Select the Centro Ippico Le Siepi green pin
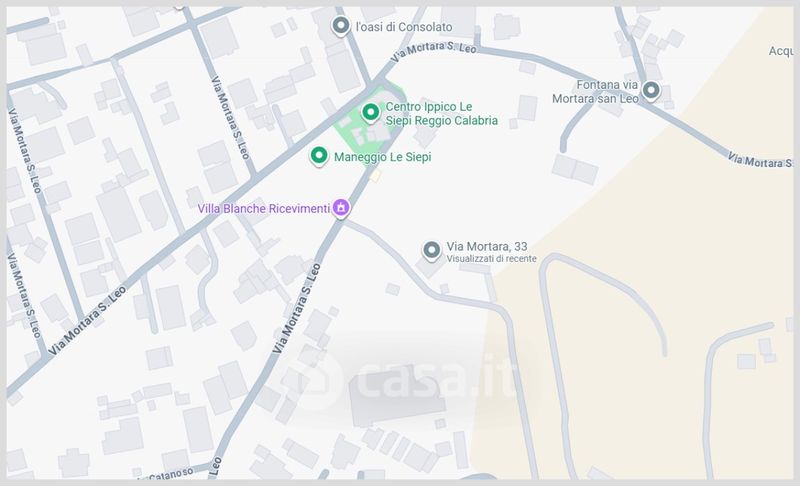The image size is (800, 486). tap(370, 112)
